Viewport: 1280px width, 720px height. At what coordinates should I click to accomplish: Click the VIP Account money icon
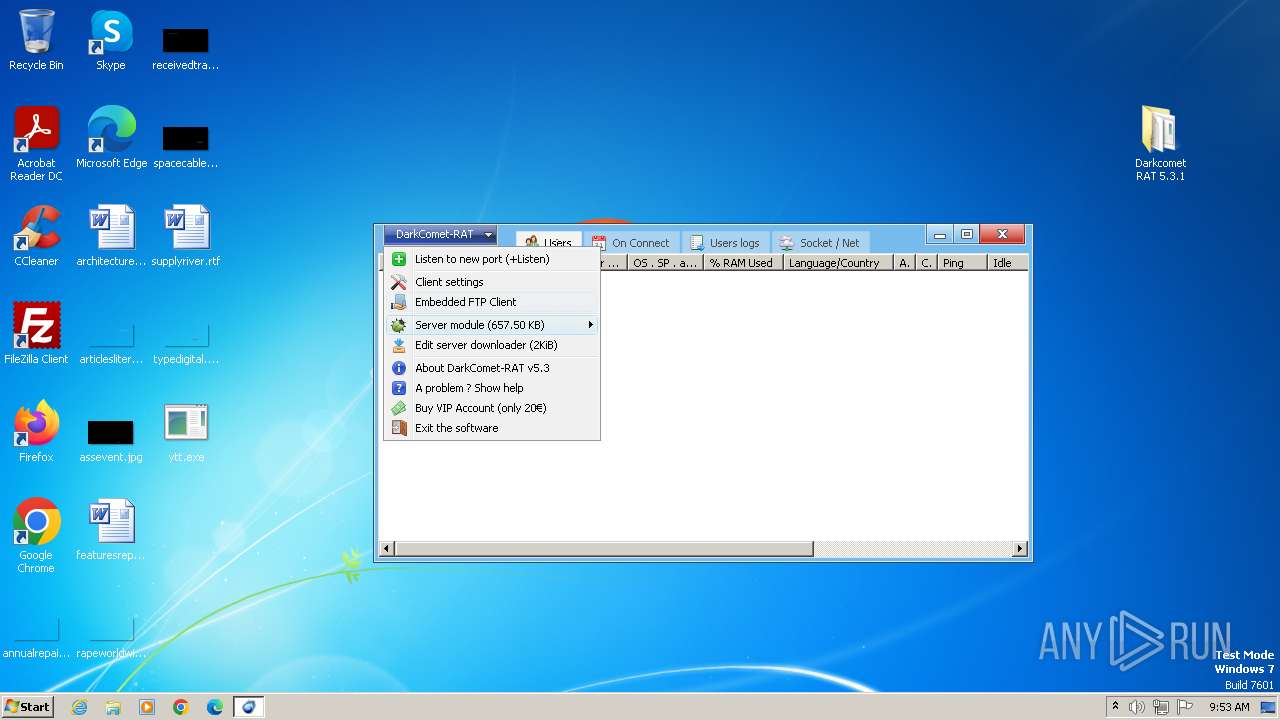399,408
